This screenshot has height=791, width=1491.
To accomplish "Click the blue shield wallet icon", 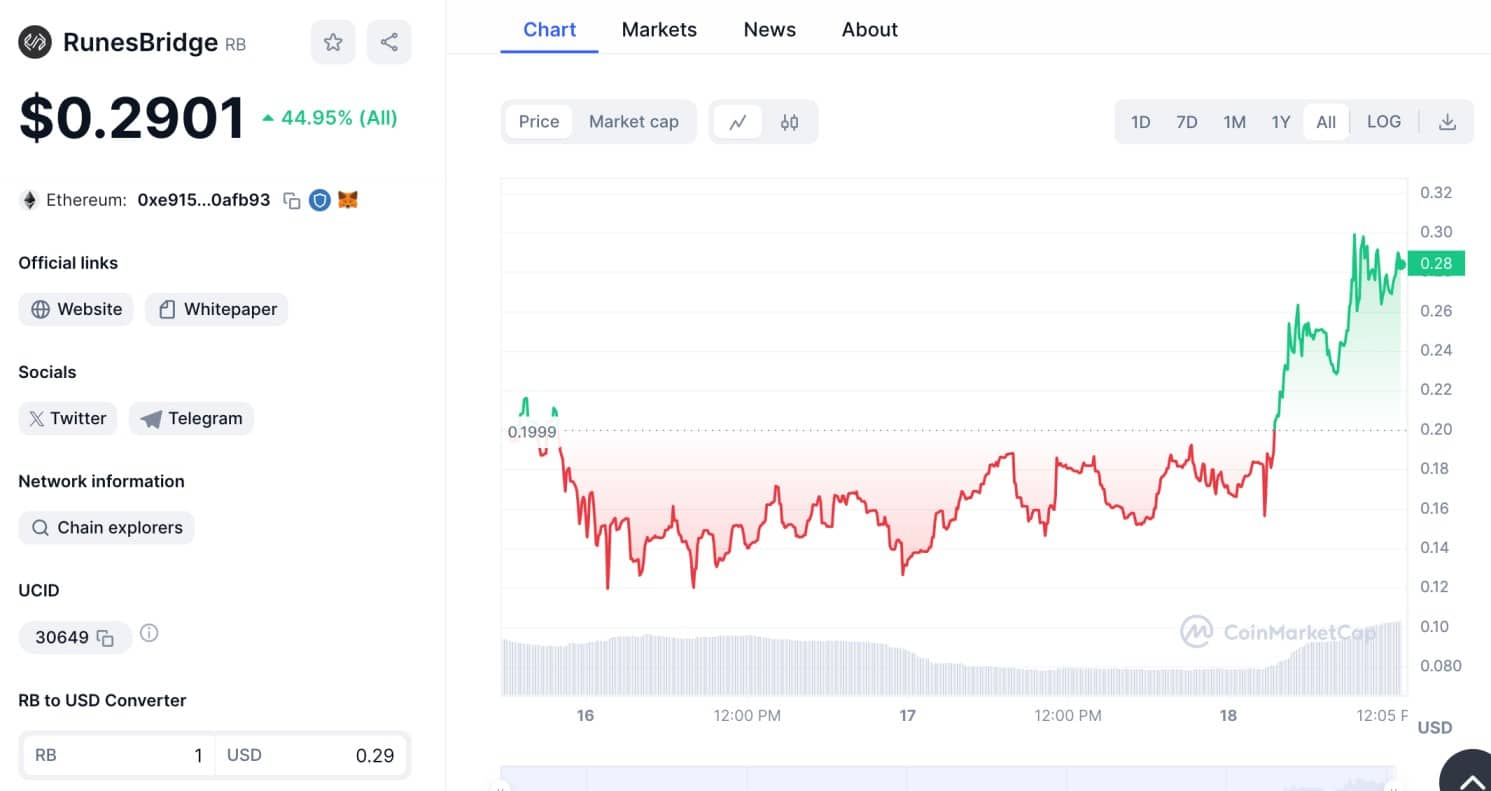I will [x=320, y=200].
